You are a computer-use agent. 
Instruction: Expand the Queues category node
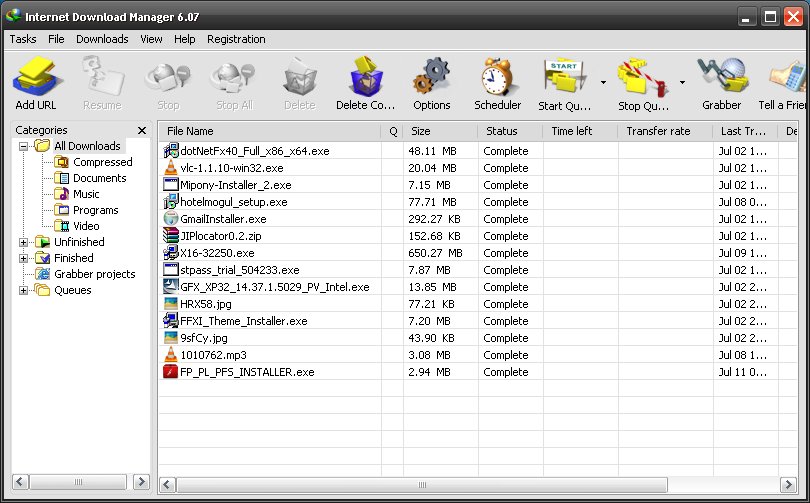click(x=23, y=290)
